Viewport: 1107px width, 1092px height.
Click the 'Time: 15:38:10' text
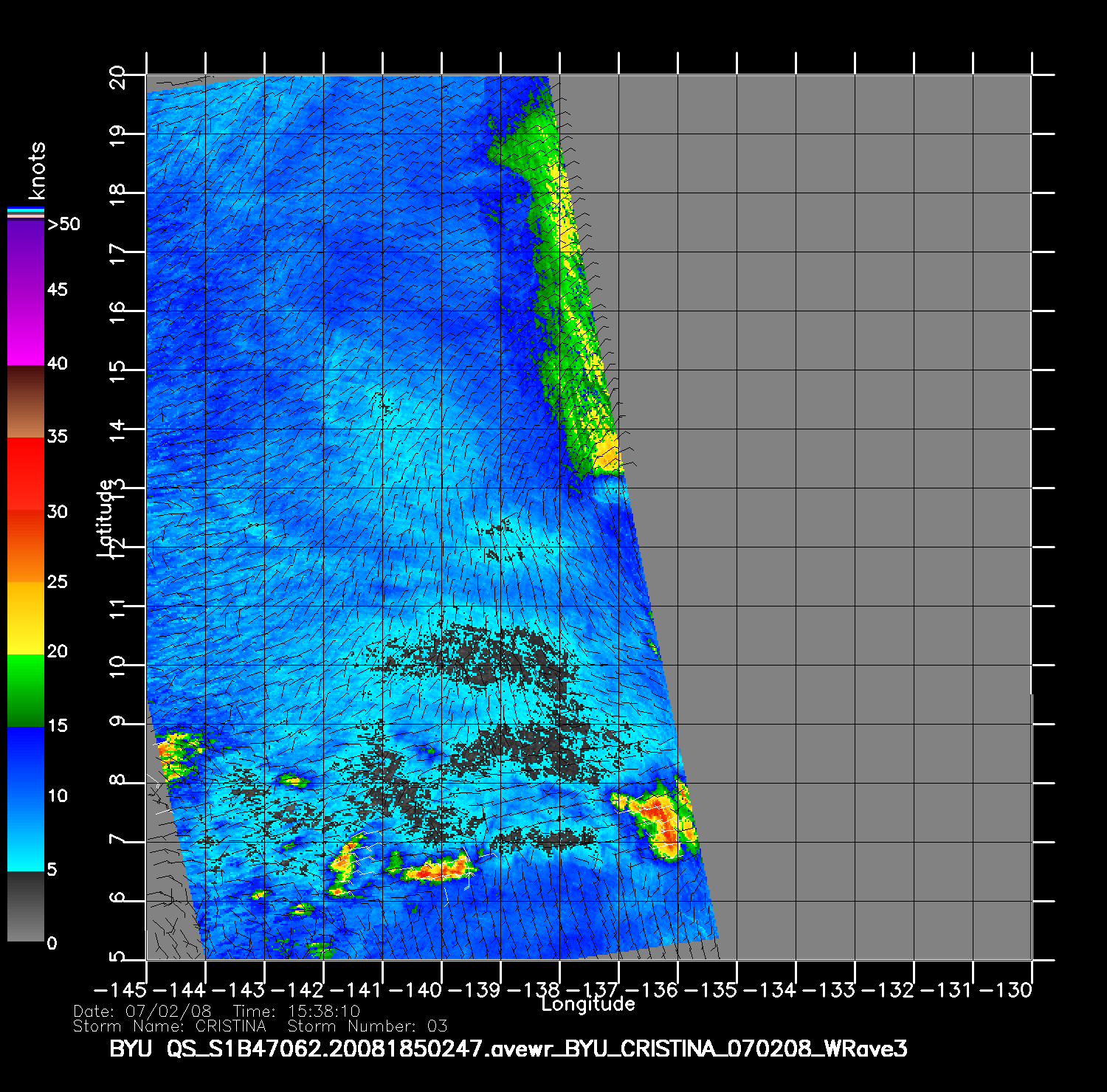[296, 1012]
